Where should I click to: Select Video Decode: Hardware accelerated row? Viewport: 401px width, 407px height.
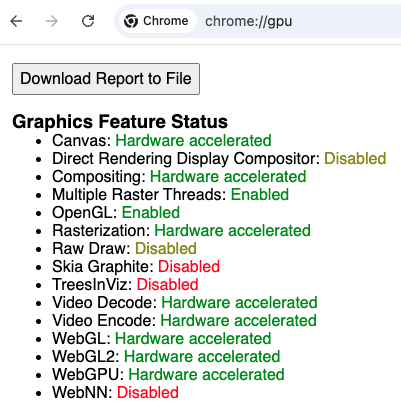[185, 303]
